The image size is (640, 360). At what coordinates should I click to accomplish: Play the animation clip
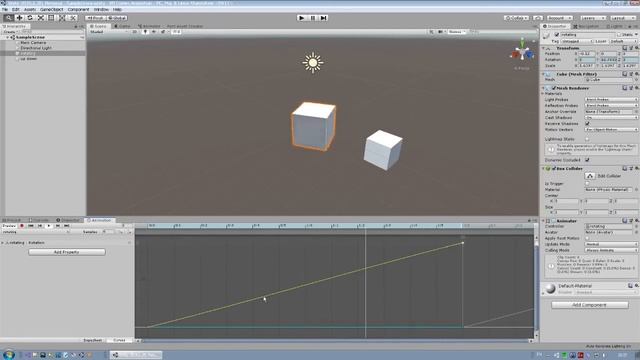coord(49,226)
